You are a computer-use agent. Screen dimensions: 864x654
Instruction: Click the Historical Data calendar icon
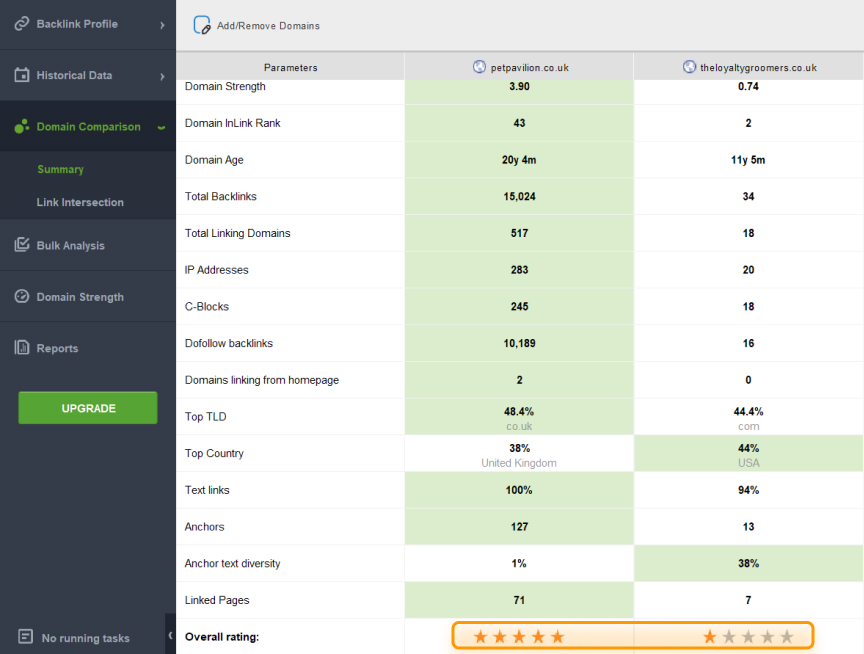point(21,75)
